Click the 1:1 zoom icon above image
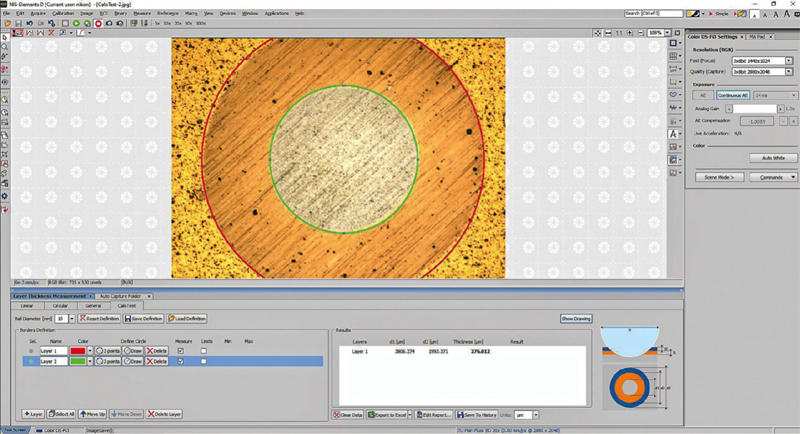The width and height of the screenshot is (800, 434). tap(619, 33)
